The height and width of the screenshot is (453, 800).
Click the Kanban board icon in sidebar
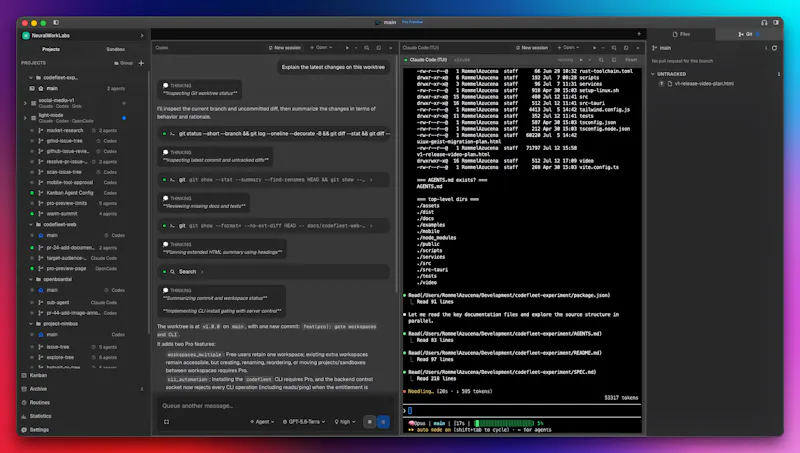click(24, 375)
